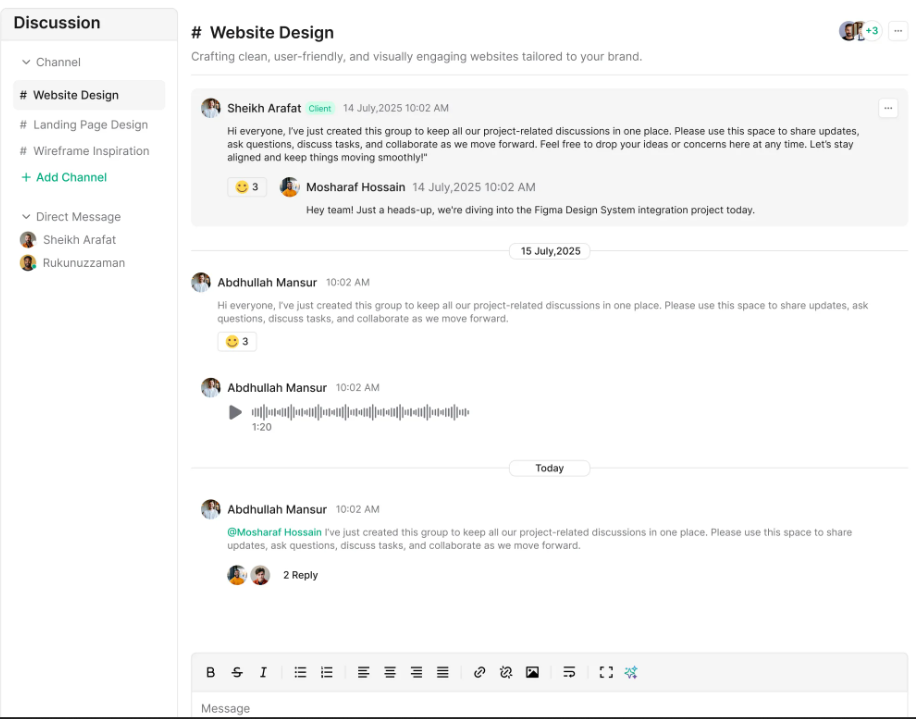
Task: Click the AI sparkle icon
Action: pyautogui.click(x=631, y=673)
